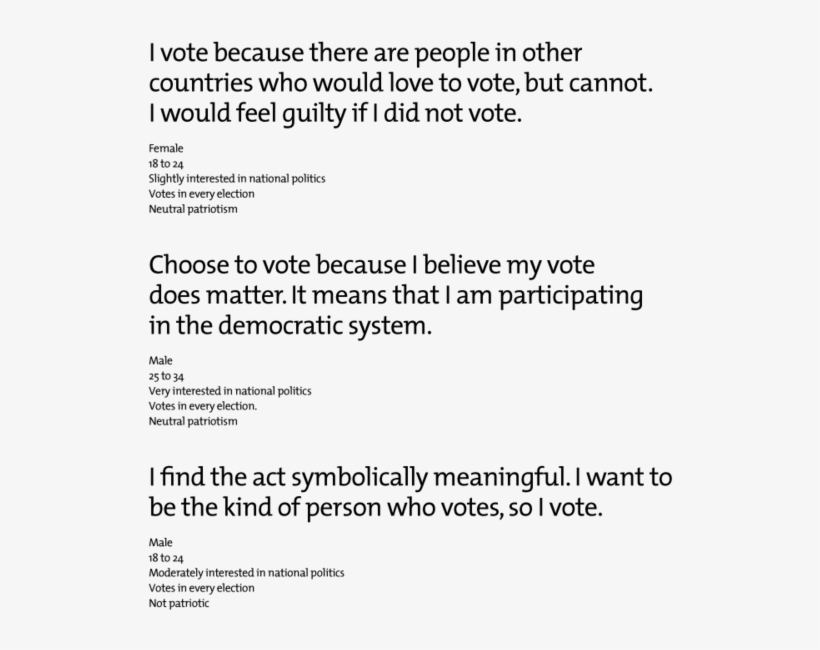The image size is (820, 650).
Task: Click the 'Male' label under third quote
Action: [161, 543]
